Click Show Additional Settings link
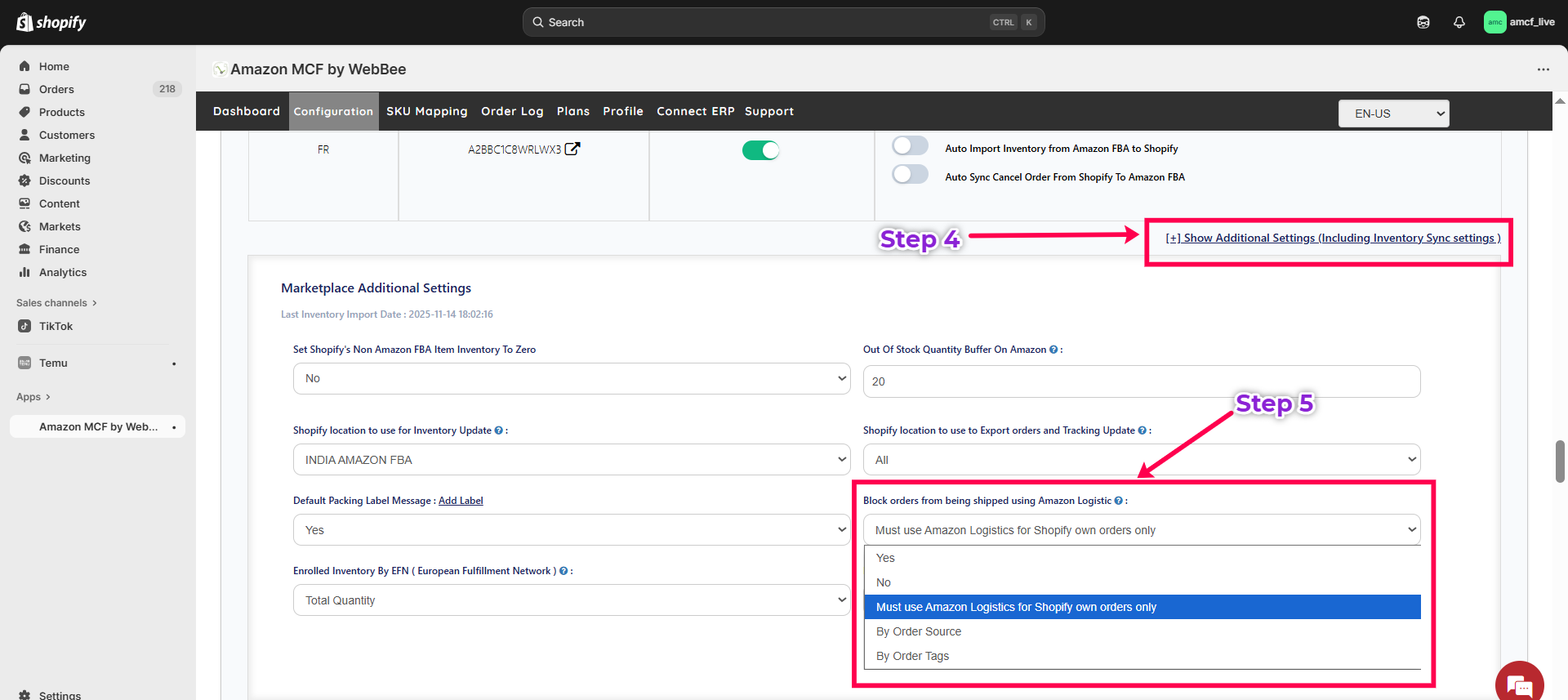The width and height of the screenshot is (1568, 700). [x=1333, y=238]
